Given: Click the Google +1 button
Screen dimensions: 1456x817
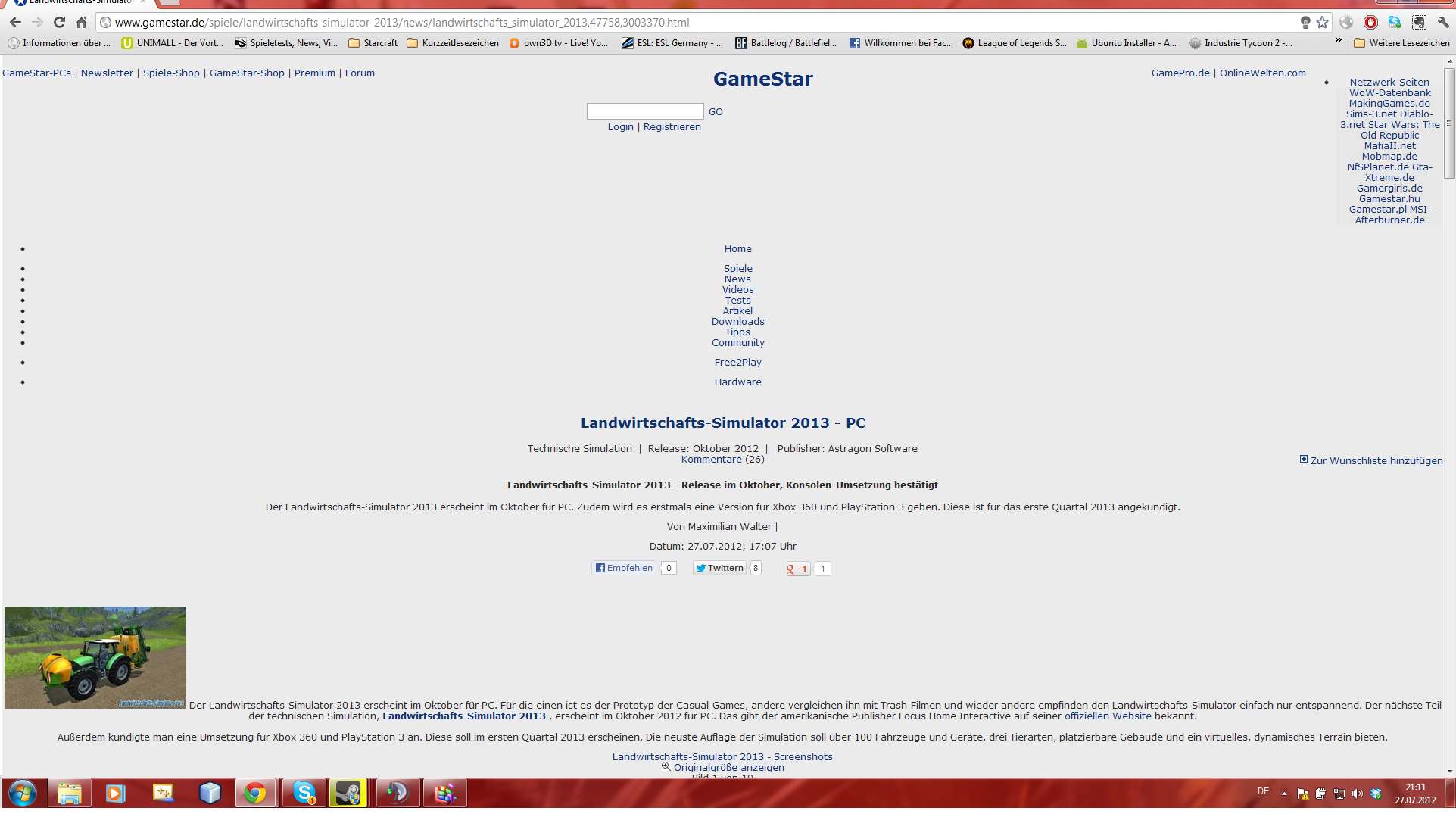Looking at the screenshot, I should pyautogui.click(x=798, y=569).
